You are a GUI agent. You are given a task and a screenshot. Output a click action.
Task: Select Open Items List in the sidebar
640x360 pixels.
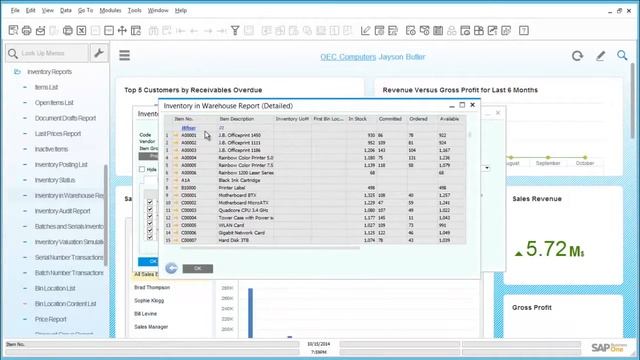point(54,103)
